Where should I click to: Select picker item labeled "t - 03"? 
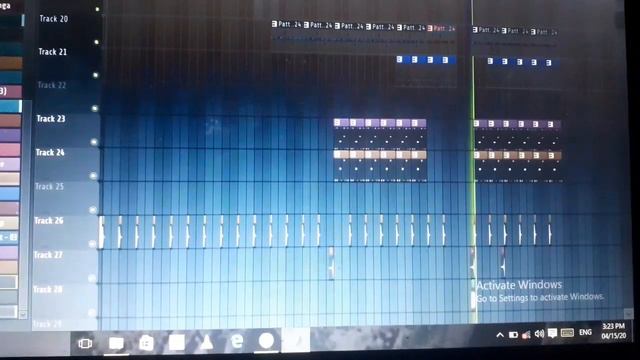tap(9, 237)
